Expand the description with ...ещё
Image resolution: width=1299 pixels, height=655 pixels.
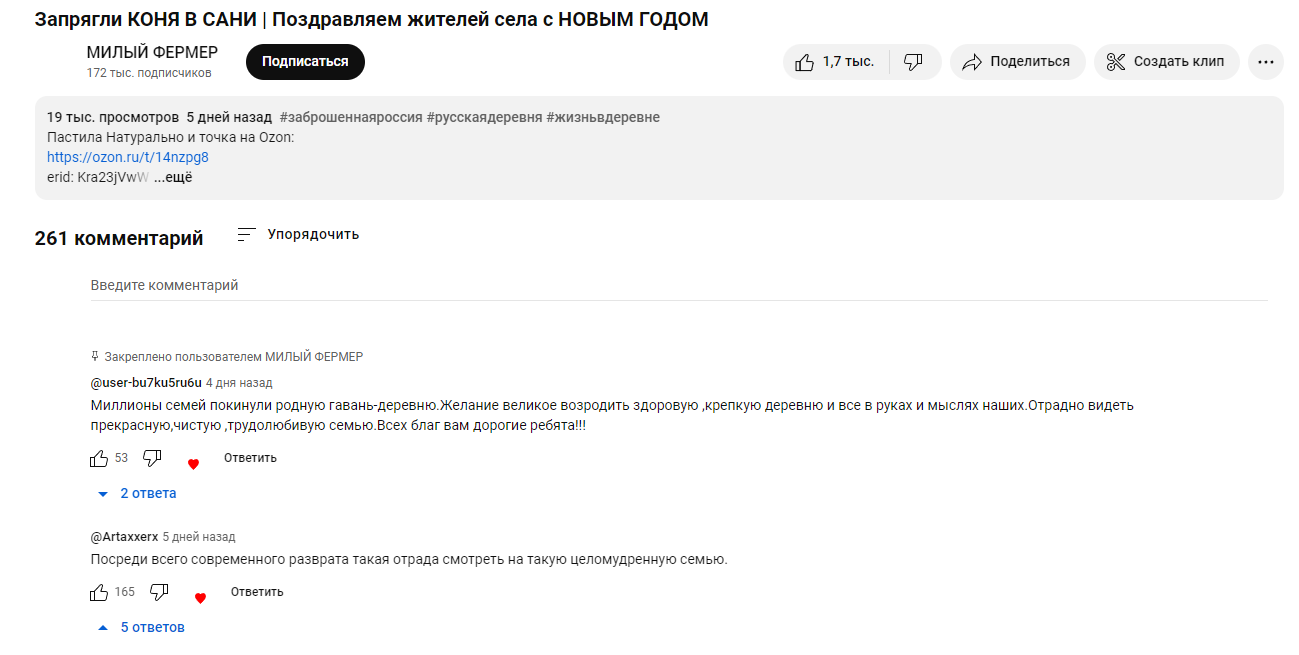pos(172,178)
